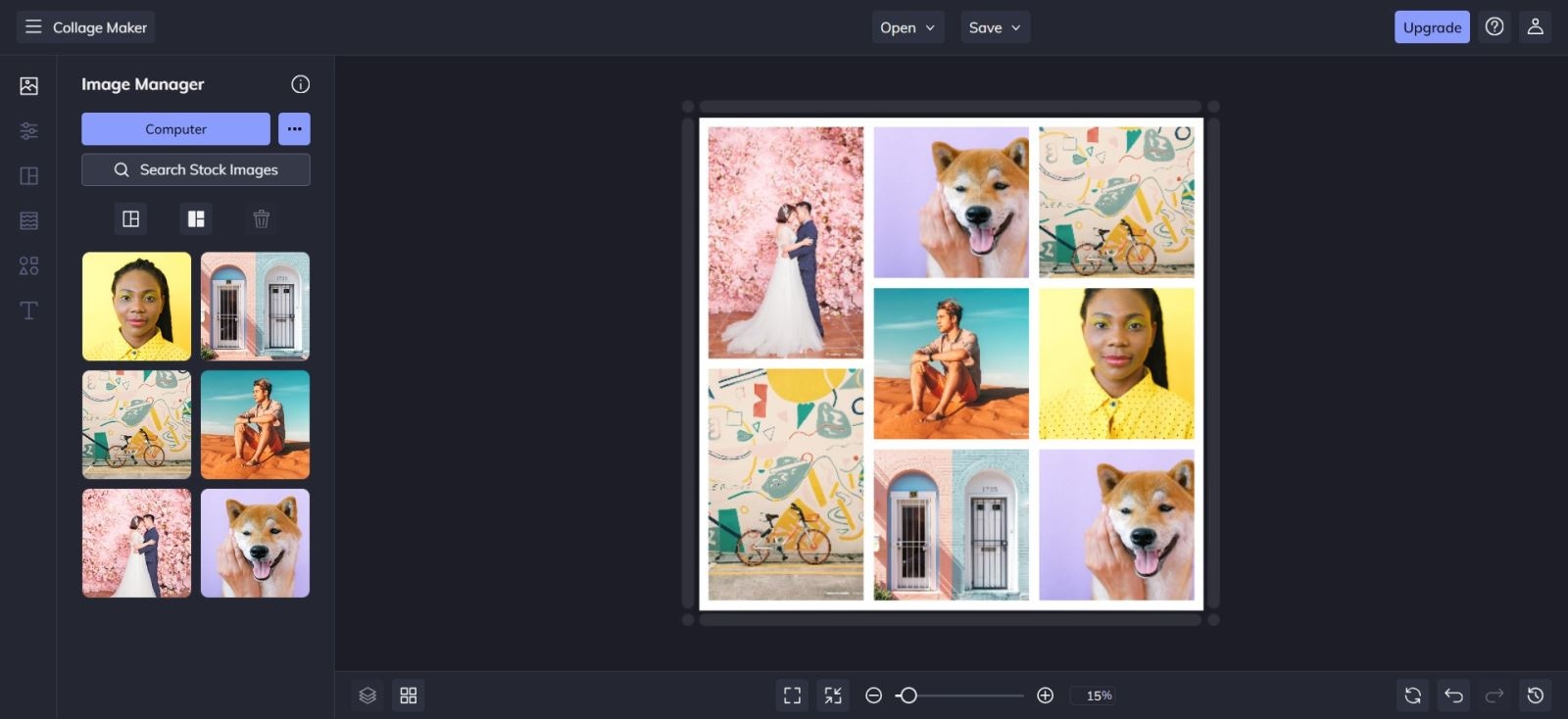Viewport: 1568px width, 719px height.
Task: Click the top-right canvas corner handle
Action: tap(1213, 107)
